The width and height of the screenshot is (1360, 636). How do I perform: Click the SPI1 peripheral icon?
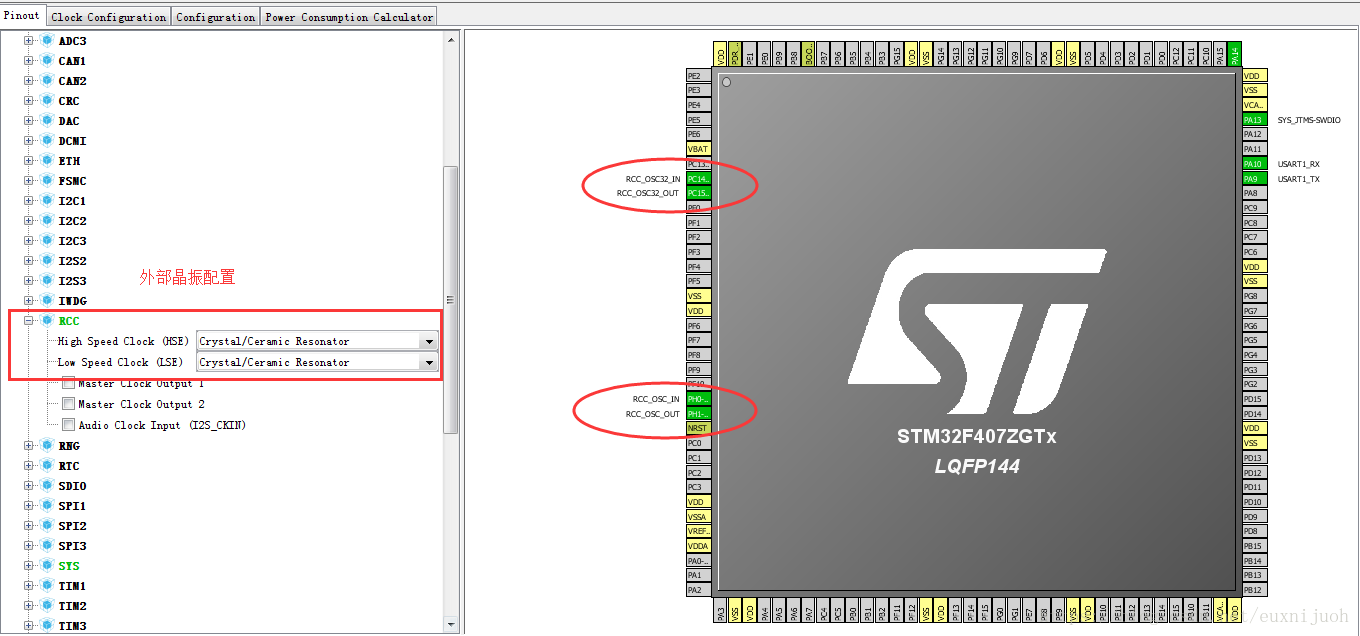pyautogui.click(x=47, y=506)
